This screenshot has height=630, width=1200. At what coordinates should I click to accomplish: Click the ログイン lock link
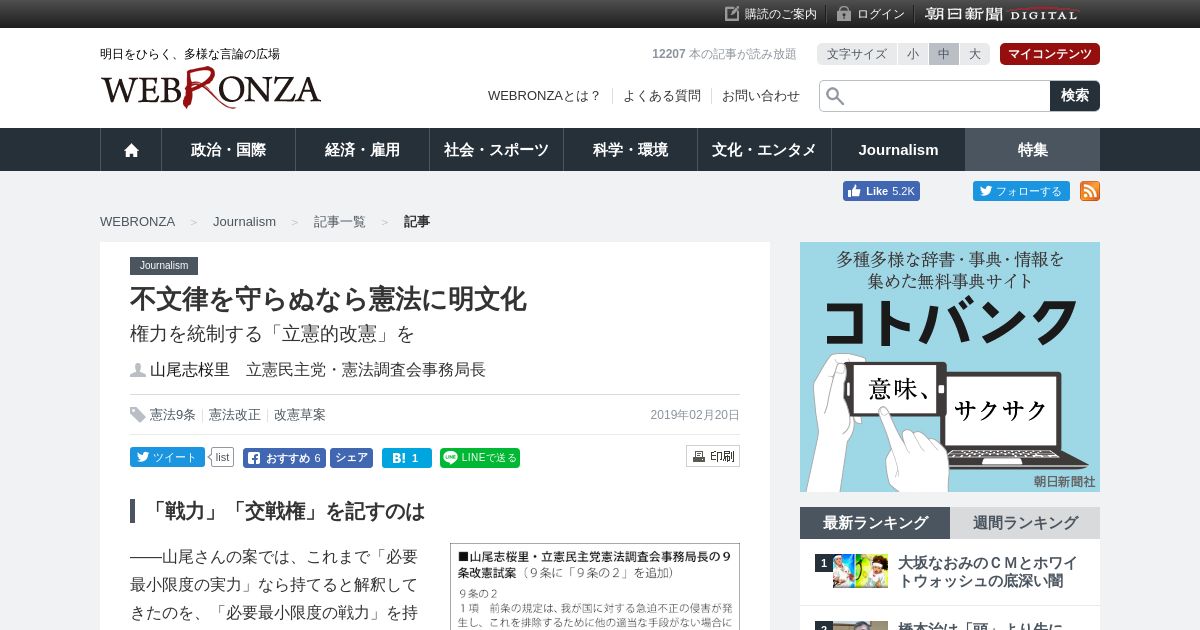pos(871,14)
